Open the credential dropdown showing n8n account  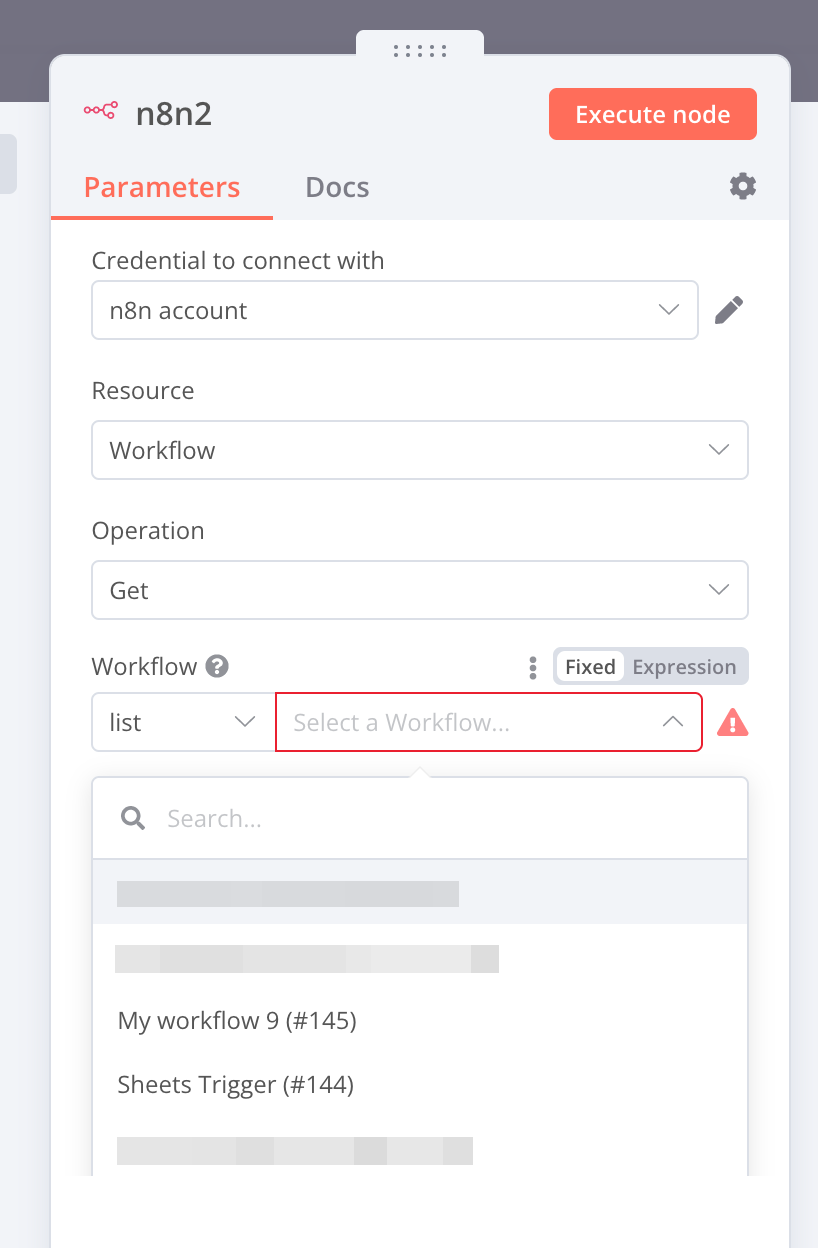394,311
